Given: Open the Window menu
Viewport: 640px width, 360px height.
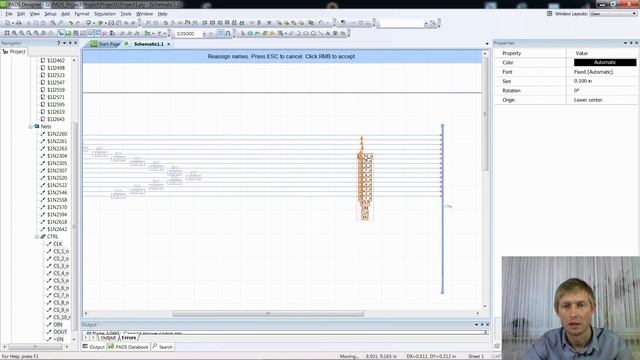Looking at the screenshot, I should point(144,13).
